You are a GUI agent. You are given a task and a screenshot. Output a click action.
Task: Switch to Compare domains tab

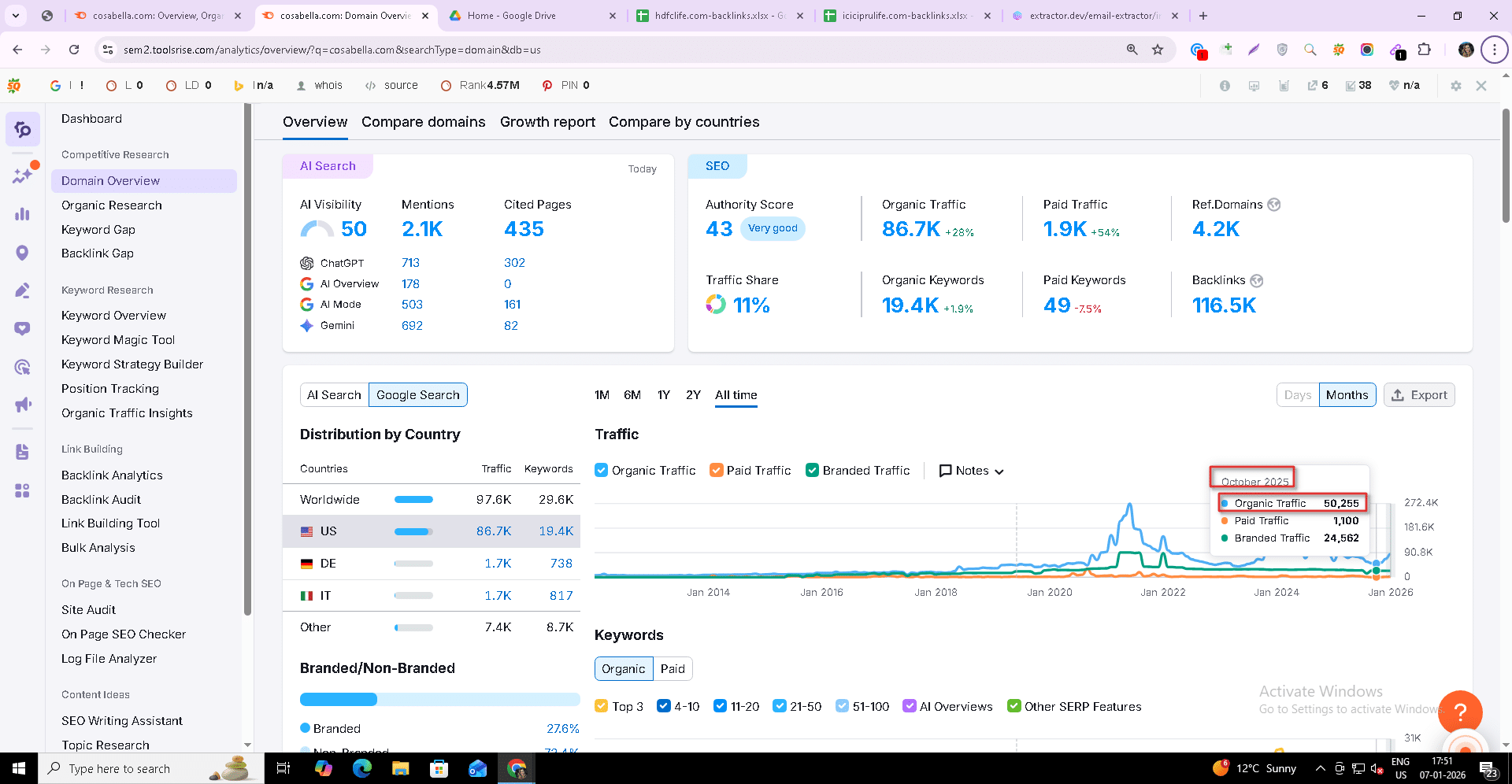tap(423, 122)
